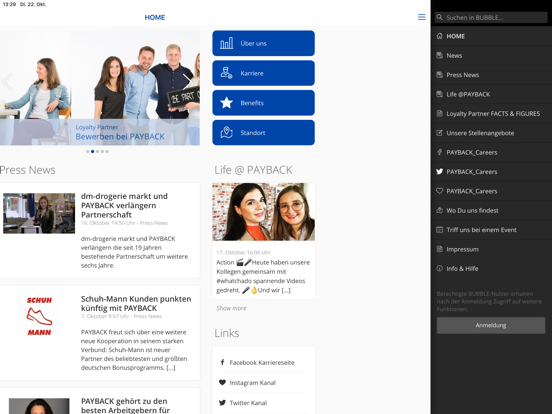Click the HOME page title in header
This screenshot has width=552, height=414.
[x=155, y=17]
